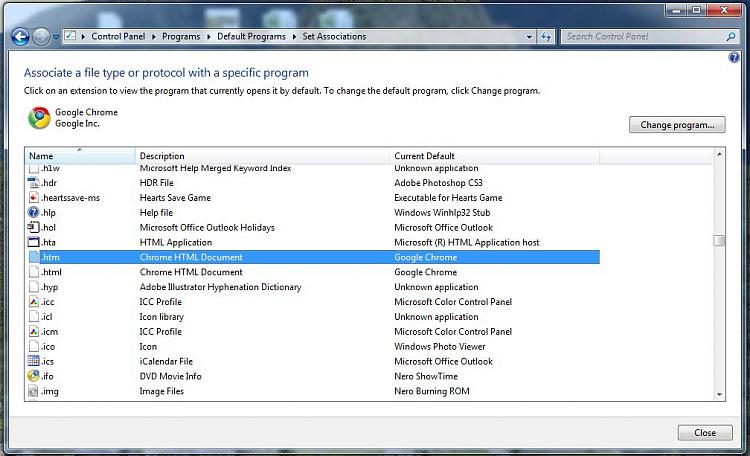This screenshot has width=750, height=456.
Task: Refresh the address bar view
Action: click(546, 37)
